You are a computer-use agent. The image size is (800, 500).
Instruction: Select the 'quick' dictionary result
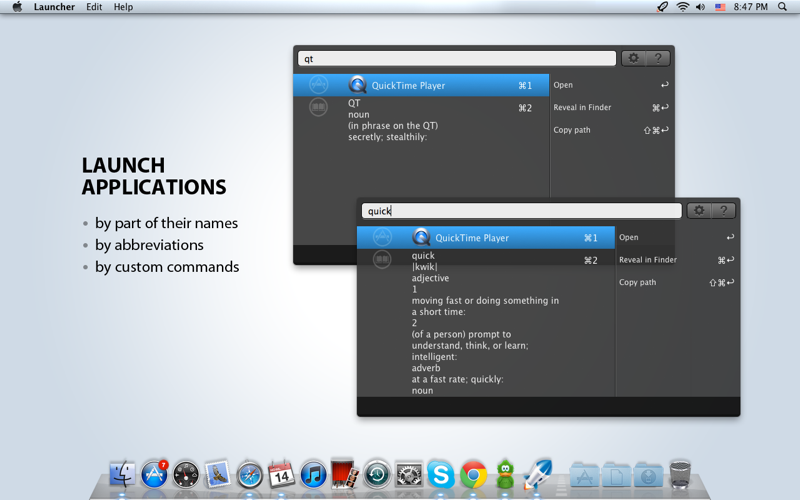[x=486, y=323]
